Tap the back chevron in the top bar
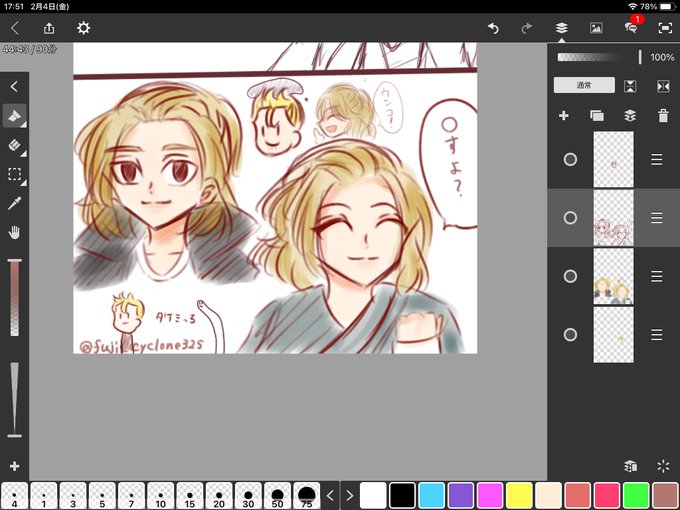The width and height of the screenshot is (680, 510). click(x=14, y=28)
